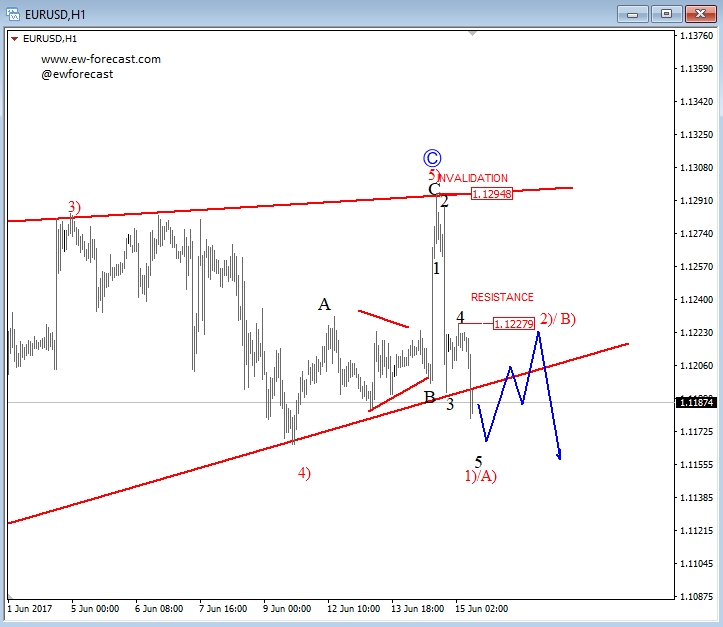Expand the EURUSD,H1 chart dropdown triangle

tap(14, 39)
